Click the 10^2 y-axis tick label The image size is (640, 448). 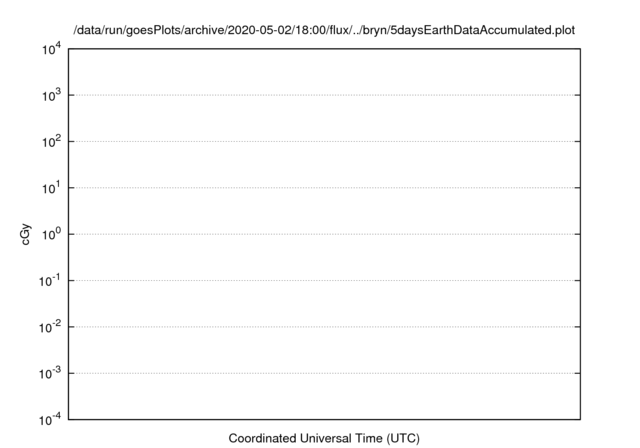click(51, 142)
